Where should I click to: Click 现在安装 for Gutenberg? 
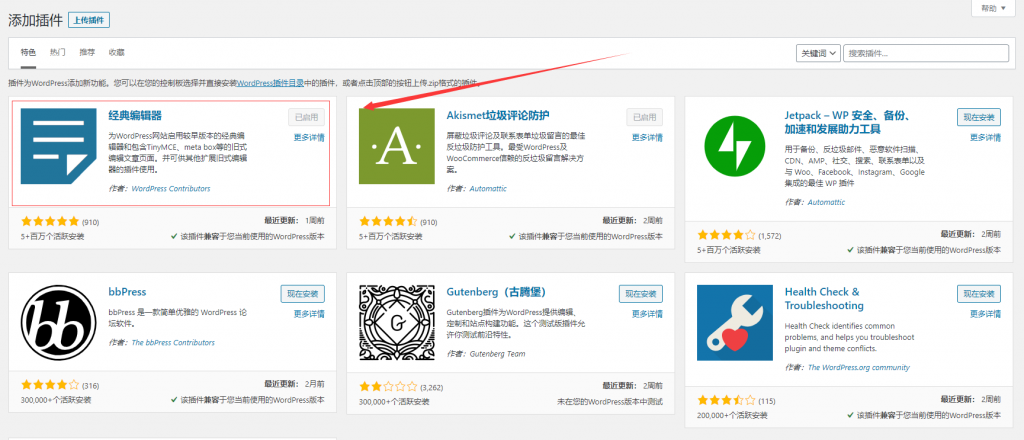(641, 294)
